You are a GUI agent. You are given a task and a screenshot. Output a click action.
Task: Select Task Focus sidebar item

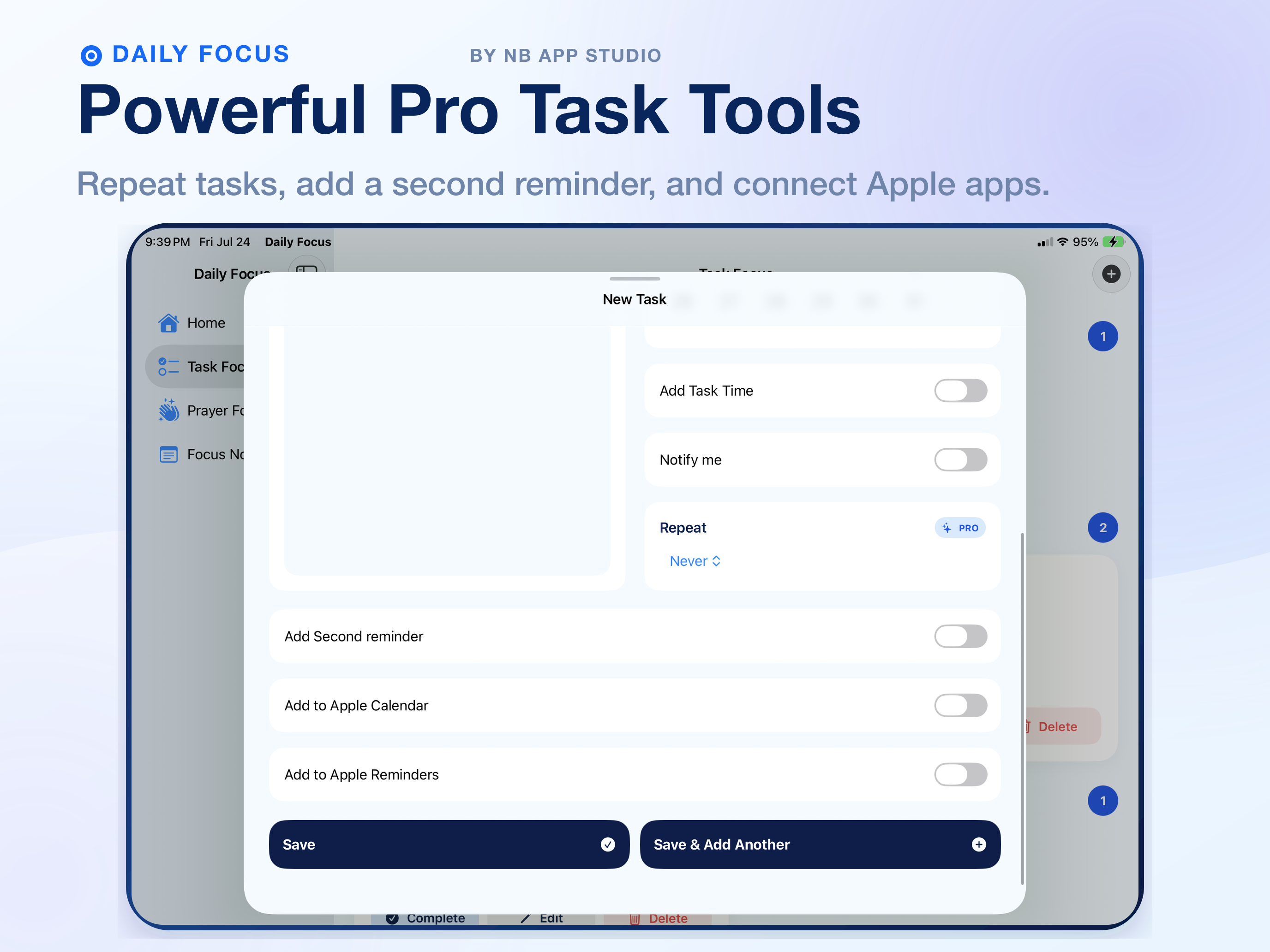[x=195, y=367]
